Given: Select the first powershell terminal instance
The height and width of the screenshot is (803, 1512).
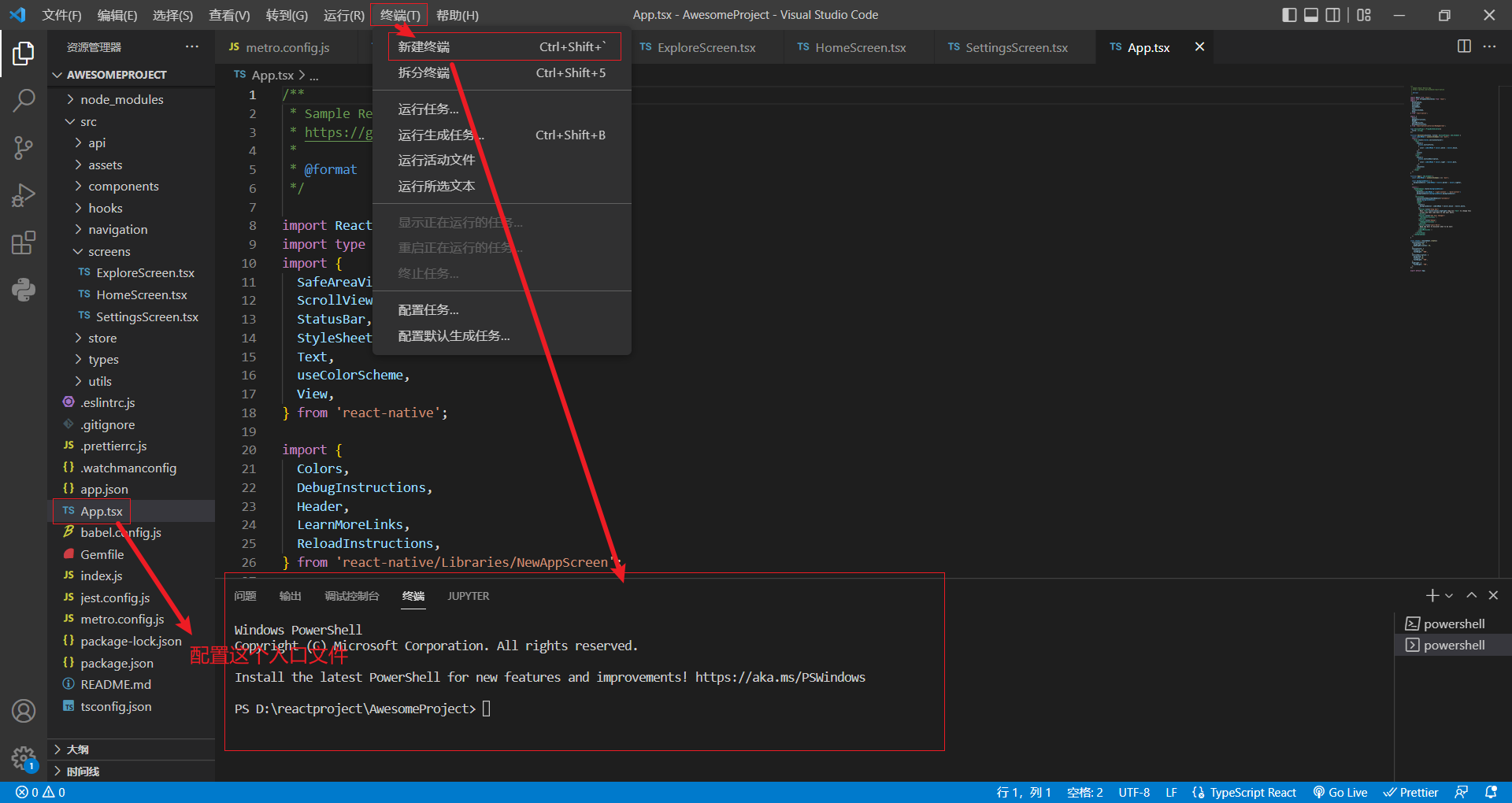Looking at the screenshot, I should pos(1453,624).
